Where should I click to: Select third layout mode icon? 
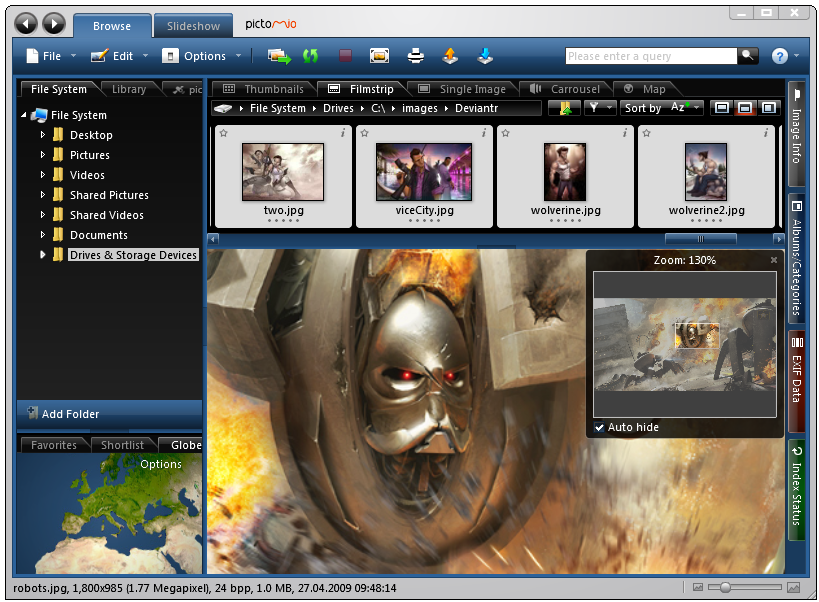tap(769, 108)
